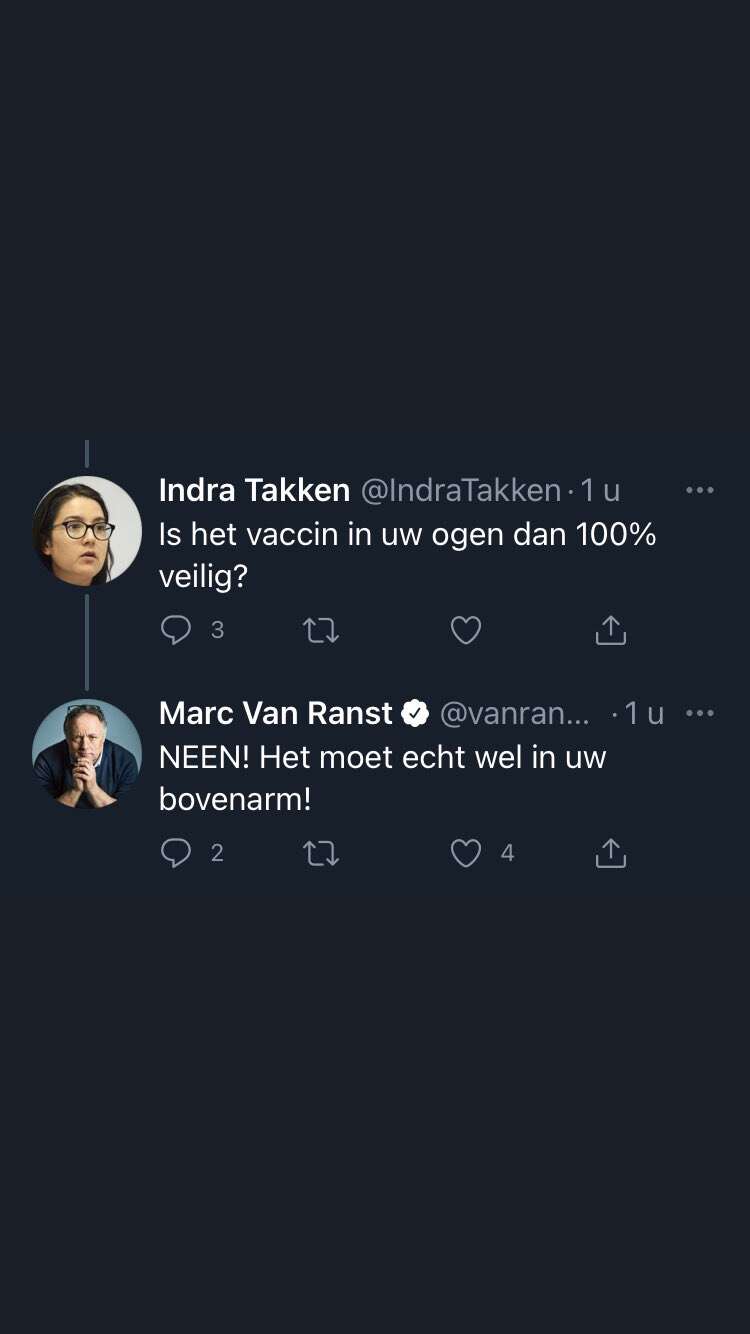
Task: Like Marc Van Ranst's reply
Action: (x=466, y=853)
